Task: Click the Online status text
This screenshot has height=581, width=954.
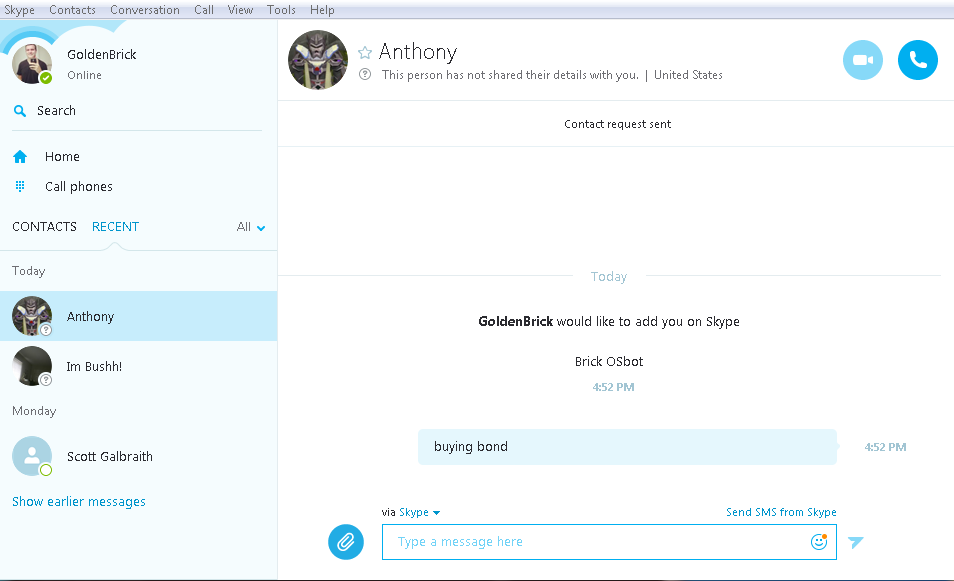Action: click(85, 75)
